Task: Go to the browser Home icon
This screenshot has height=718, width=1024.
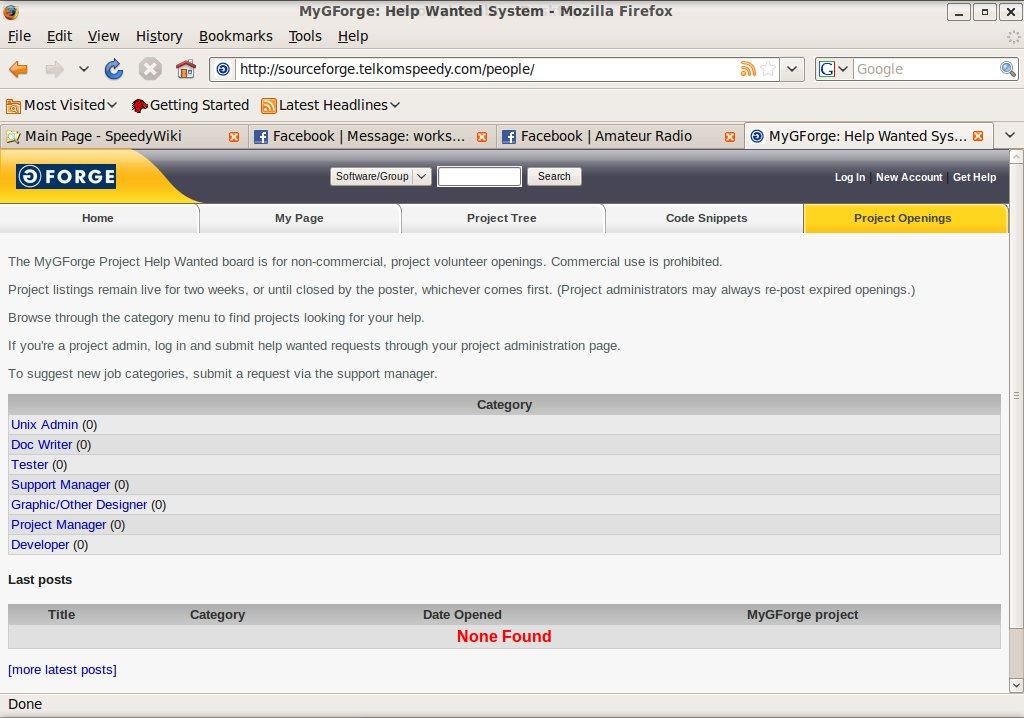Action: point(185,69)
